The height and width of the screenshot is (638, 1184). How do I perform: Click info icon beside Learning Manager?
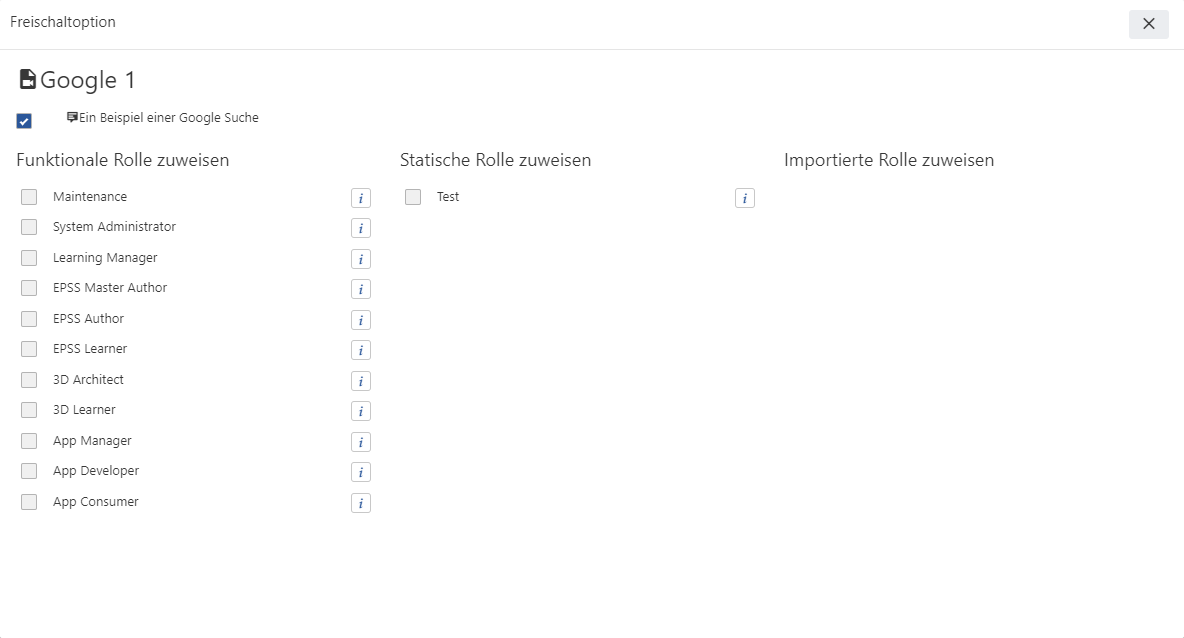[x=361, y=259]
